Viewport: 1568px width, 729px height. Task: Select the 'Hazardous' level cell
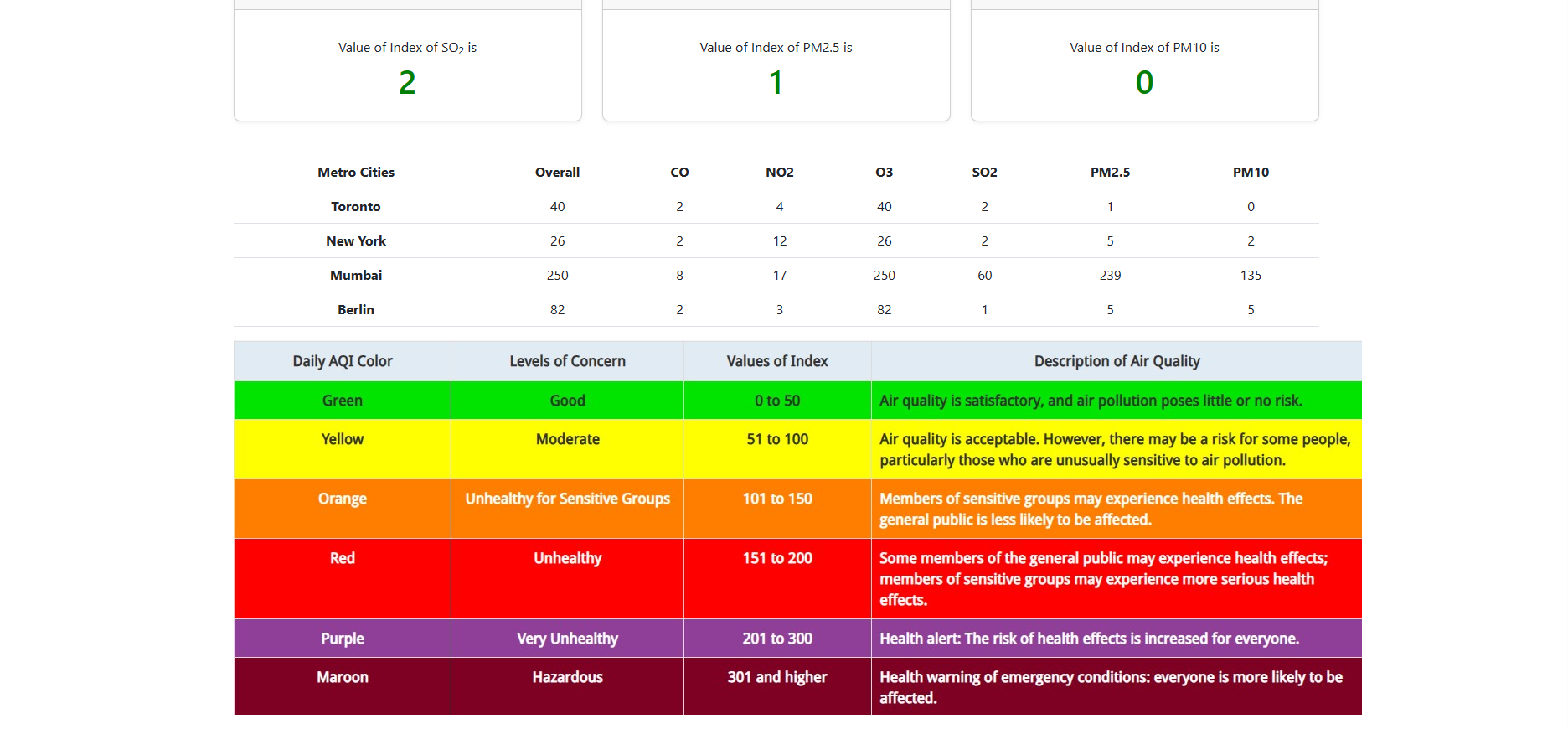tap(567, 686)
